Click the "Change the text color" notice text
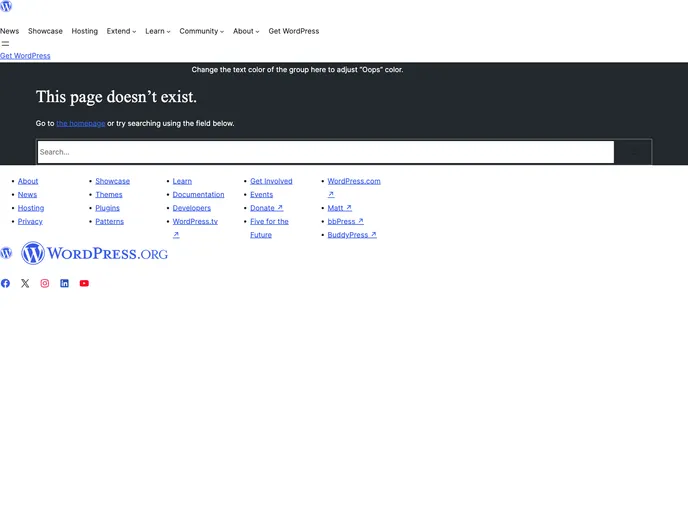The image size is (688, 512). (297, 70)
